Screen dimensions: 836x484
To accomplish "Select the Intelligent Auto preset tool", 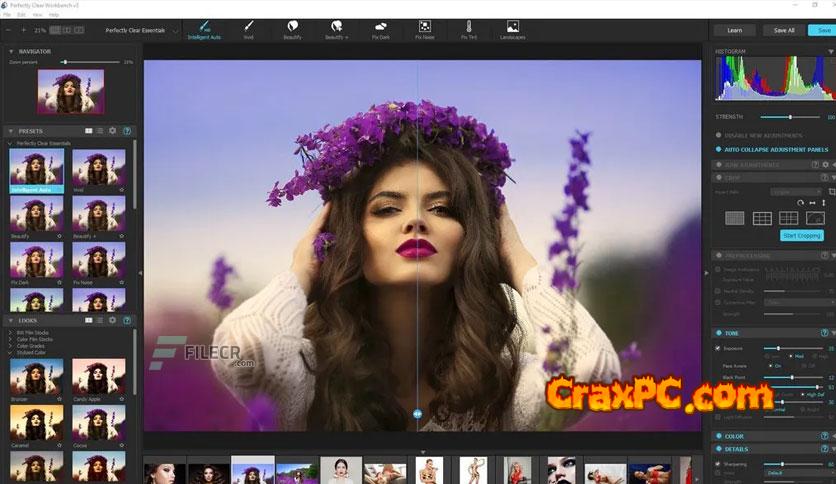I will click(204, 28).
